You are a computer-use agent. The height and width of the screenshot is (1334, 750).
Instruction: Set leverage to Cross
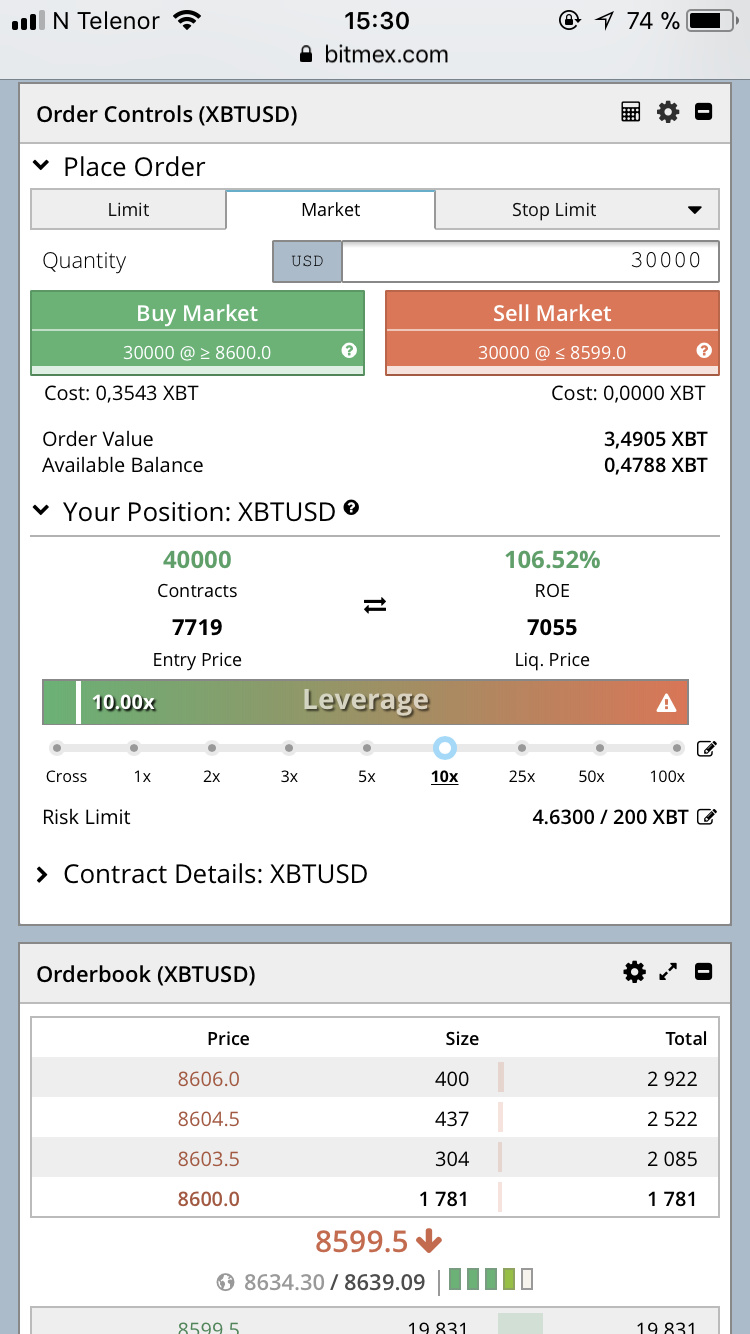tap(57, 748)
